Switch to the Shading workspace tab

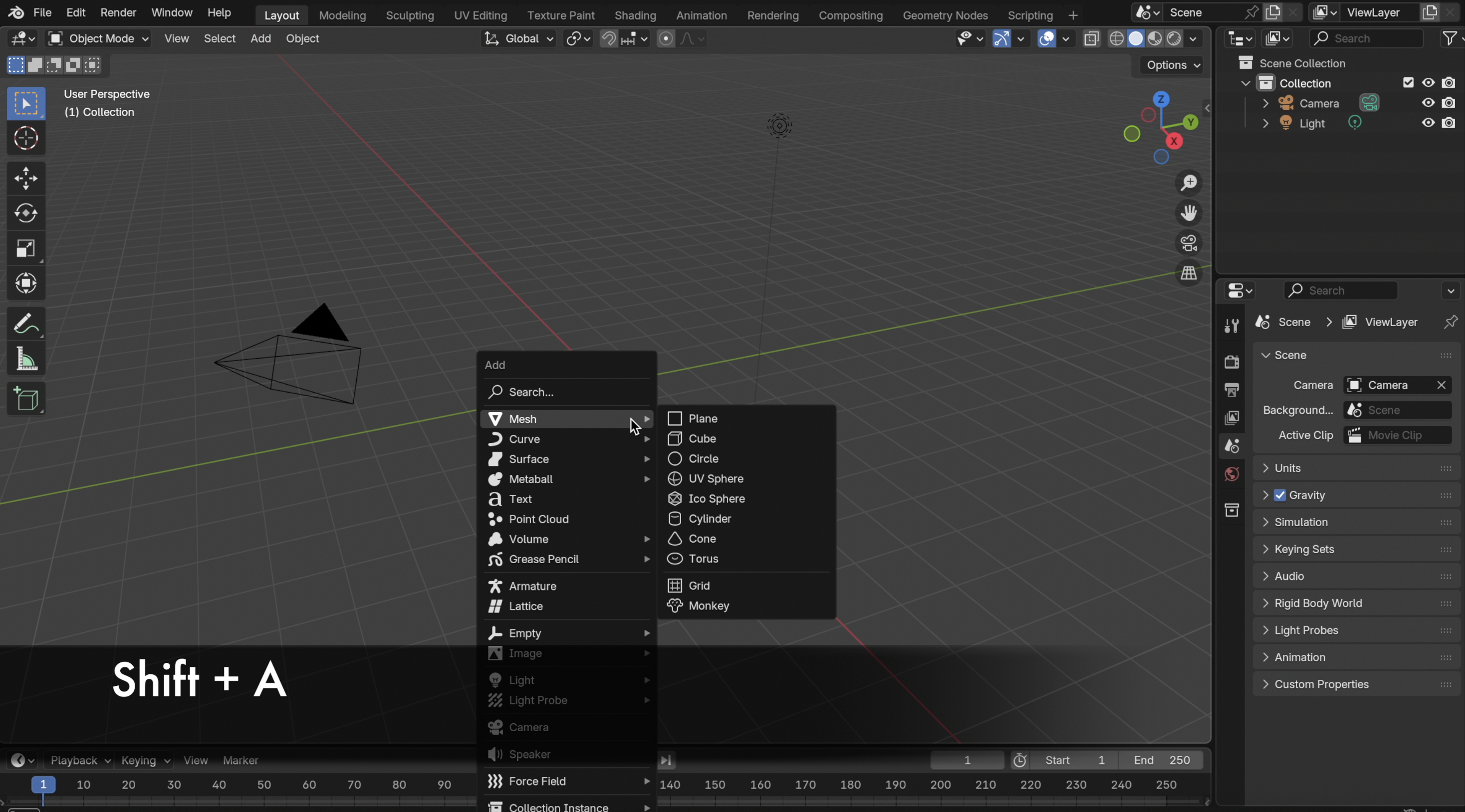tap(635, 15)
